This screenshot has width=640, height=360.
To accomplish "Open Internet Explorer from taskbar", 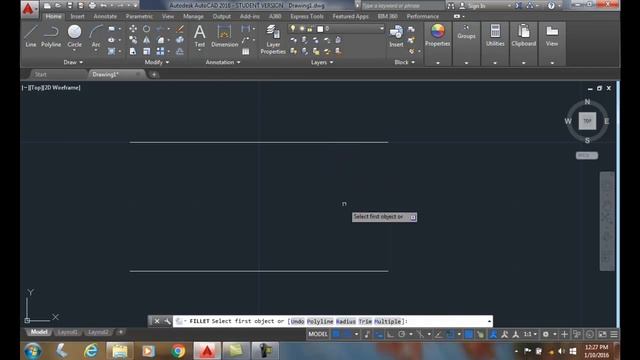I will (x=91, y=351).
